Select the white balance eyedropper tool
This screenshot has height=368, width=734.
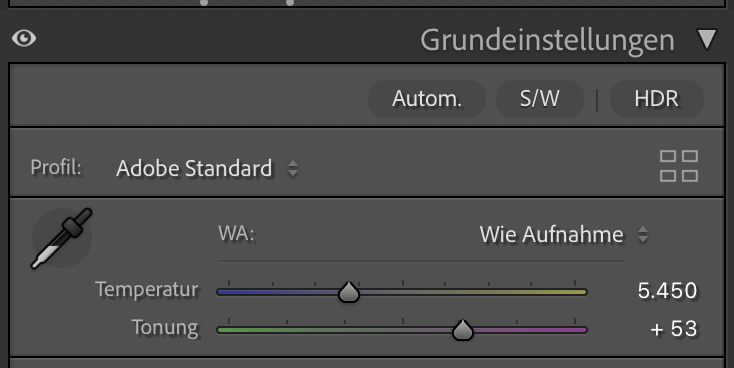(61, 238)
